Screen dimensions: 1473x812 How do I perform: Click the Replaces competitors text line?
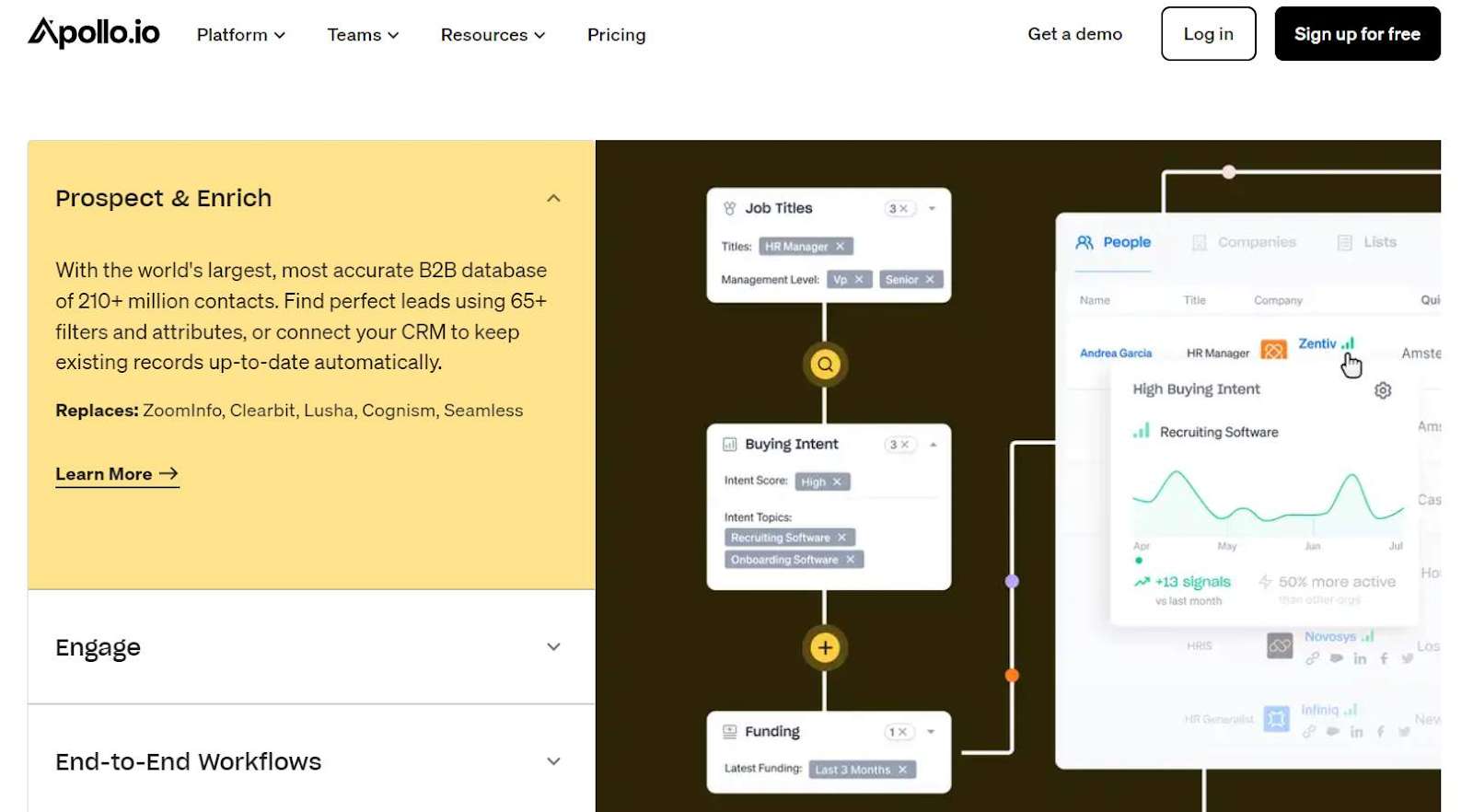289,411
